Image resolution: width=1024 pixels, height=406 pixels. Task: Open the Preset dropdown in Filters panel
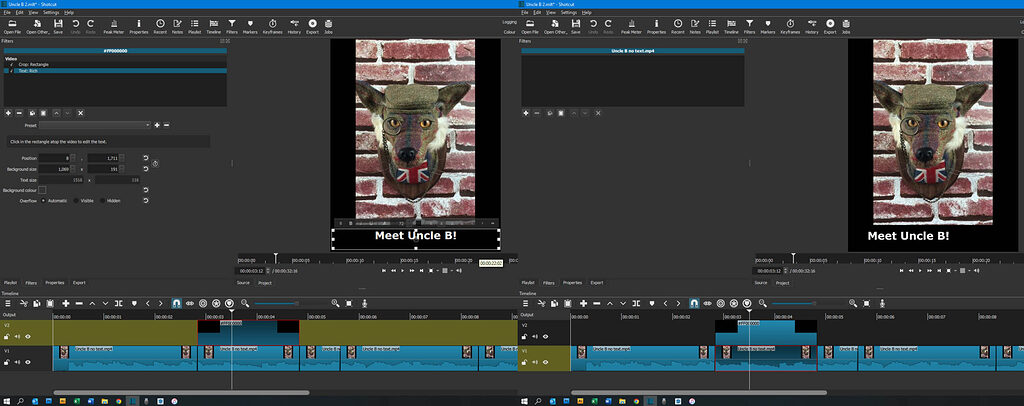coord(97,125)
